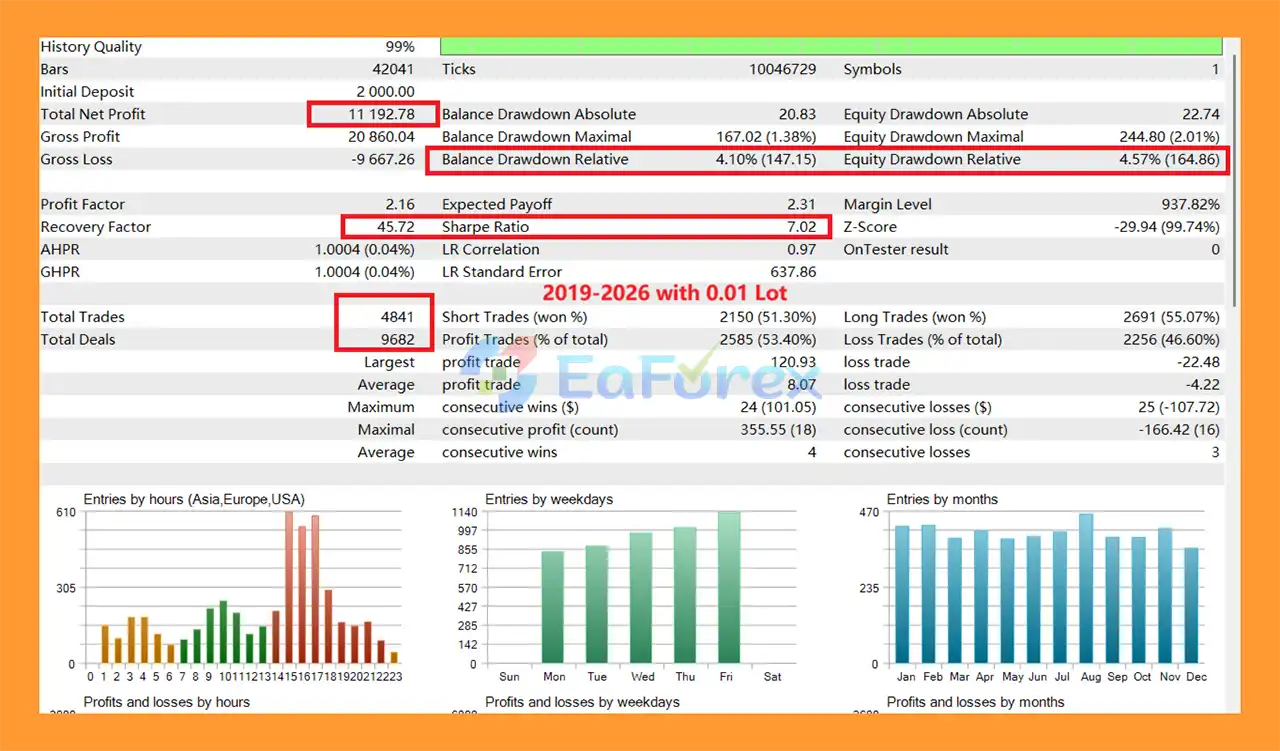Select the Total Net Profit value 11 192.78
Screen dimensions: 1280x751
pyautogui.click(x=380, y=114)
